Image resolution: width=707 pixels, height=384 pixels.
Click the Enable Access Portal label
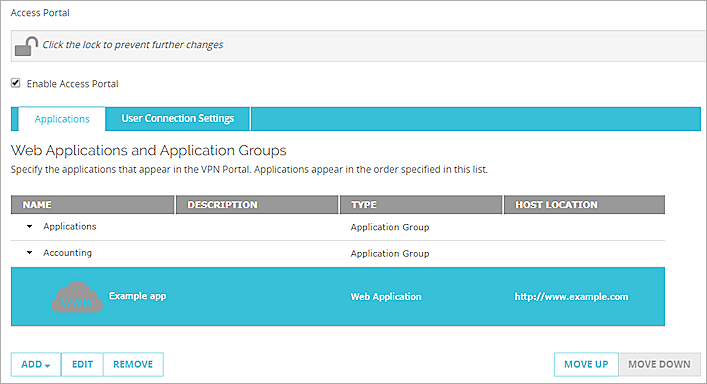pos(72,84)
